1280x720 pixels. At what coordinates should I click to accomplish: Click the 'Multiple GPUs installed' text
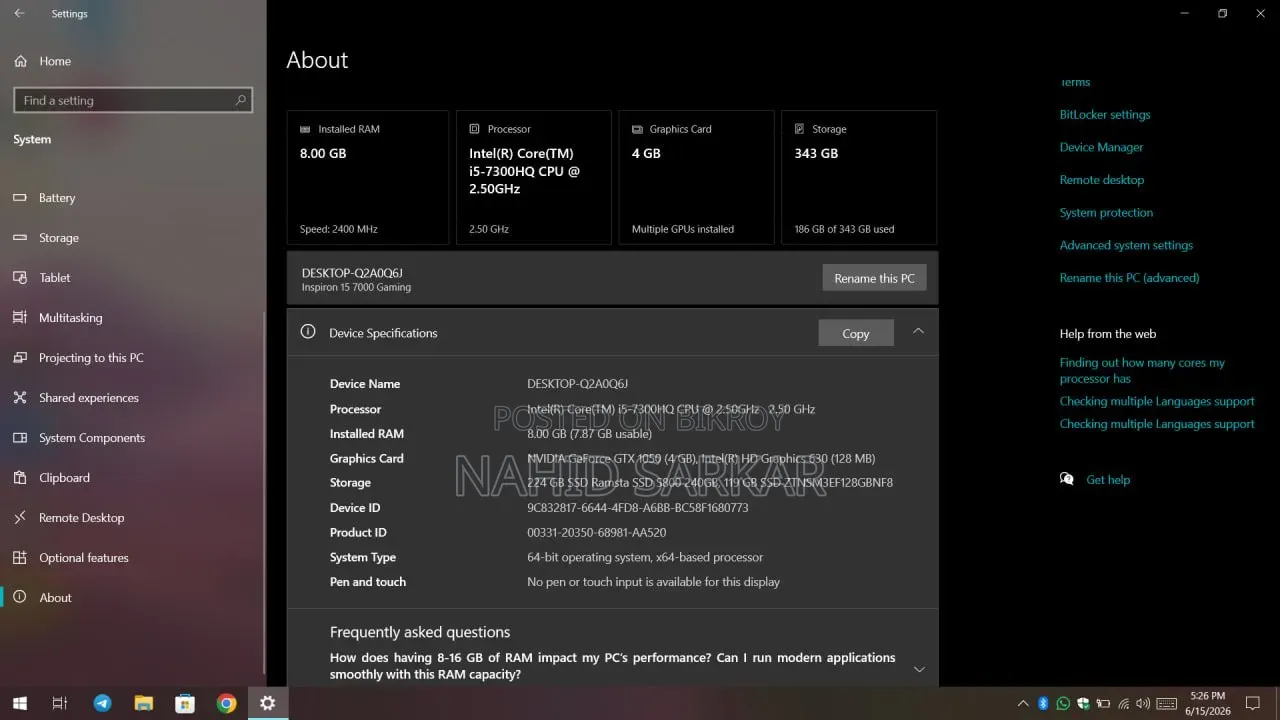683,229
